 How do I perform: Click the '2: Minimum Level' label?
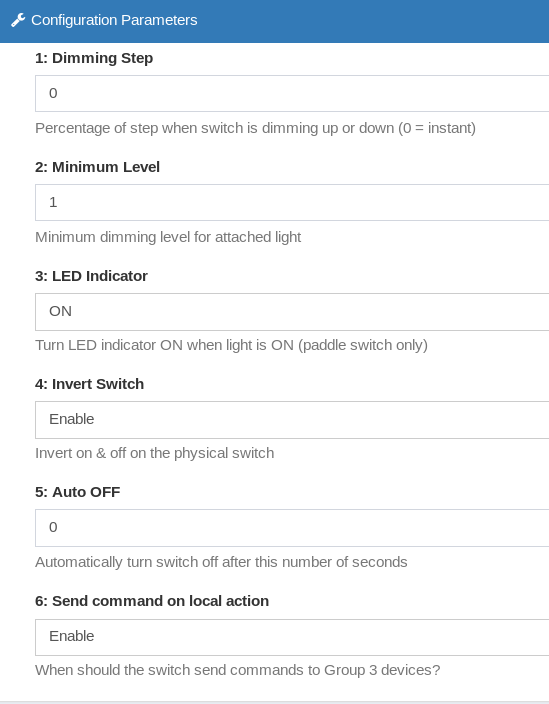[97, 167]
